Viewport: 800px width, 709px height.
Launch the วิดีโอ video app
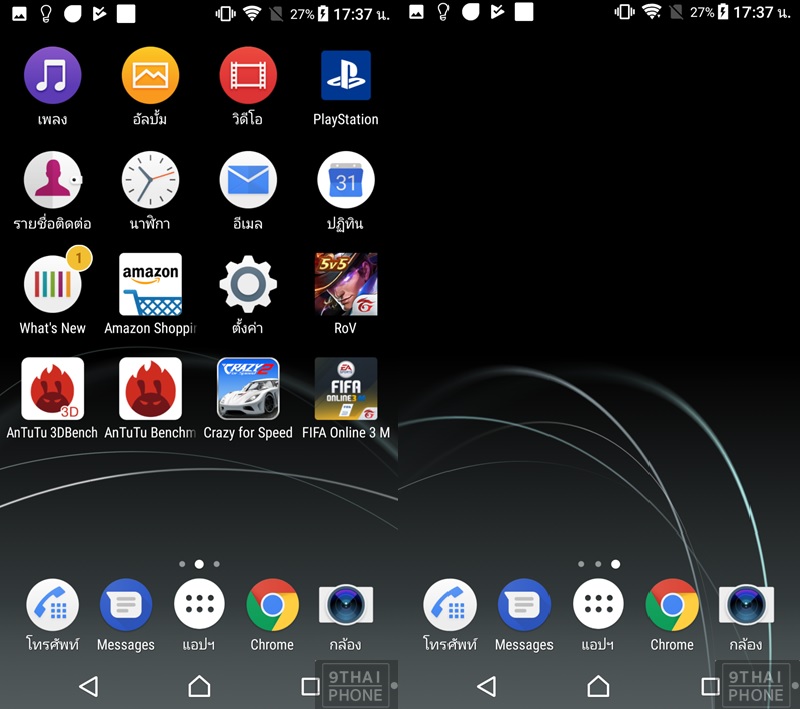[x=248, y=75]
